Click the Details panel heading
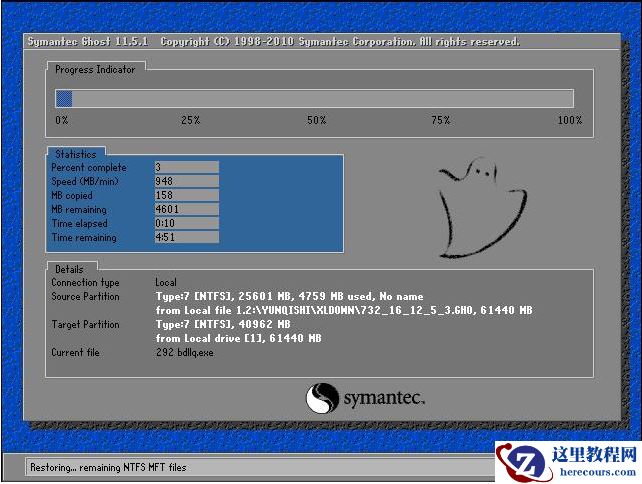642x484 pixels. point(69,269)
